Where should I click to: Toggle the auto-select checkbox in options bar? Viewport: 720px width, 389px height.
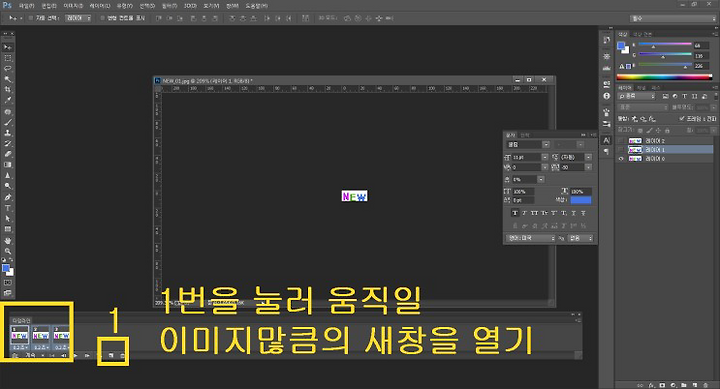[x=31, y=18]
